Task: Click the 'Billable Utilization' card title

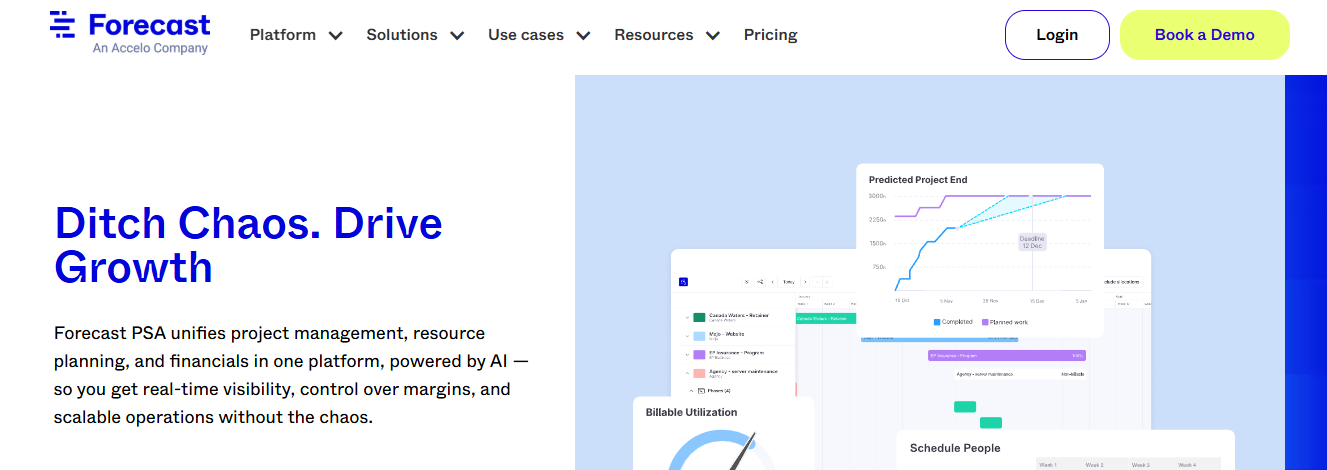Action: [x=691, y=412]
